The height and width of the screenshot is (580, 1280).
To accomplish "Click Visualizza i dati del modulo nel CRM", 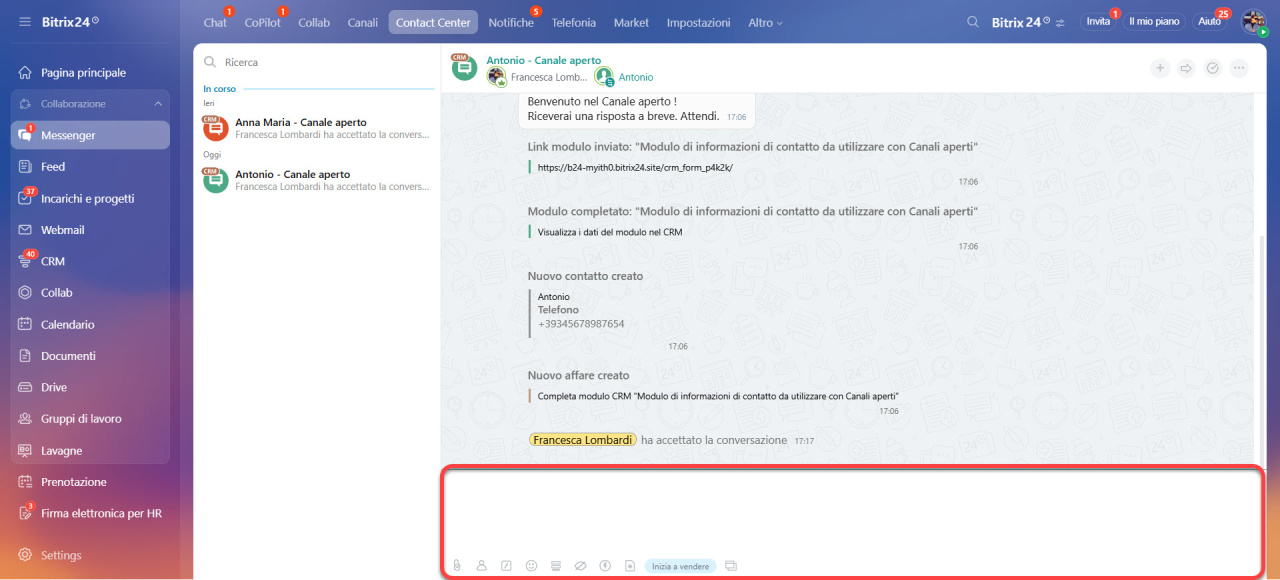I will (x=610, y=232).
